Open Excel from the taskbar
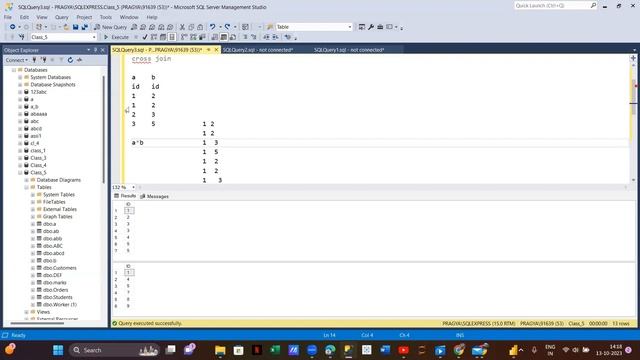The width and height of the screenshot is (640, 360). tap(275, 350)
